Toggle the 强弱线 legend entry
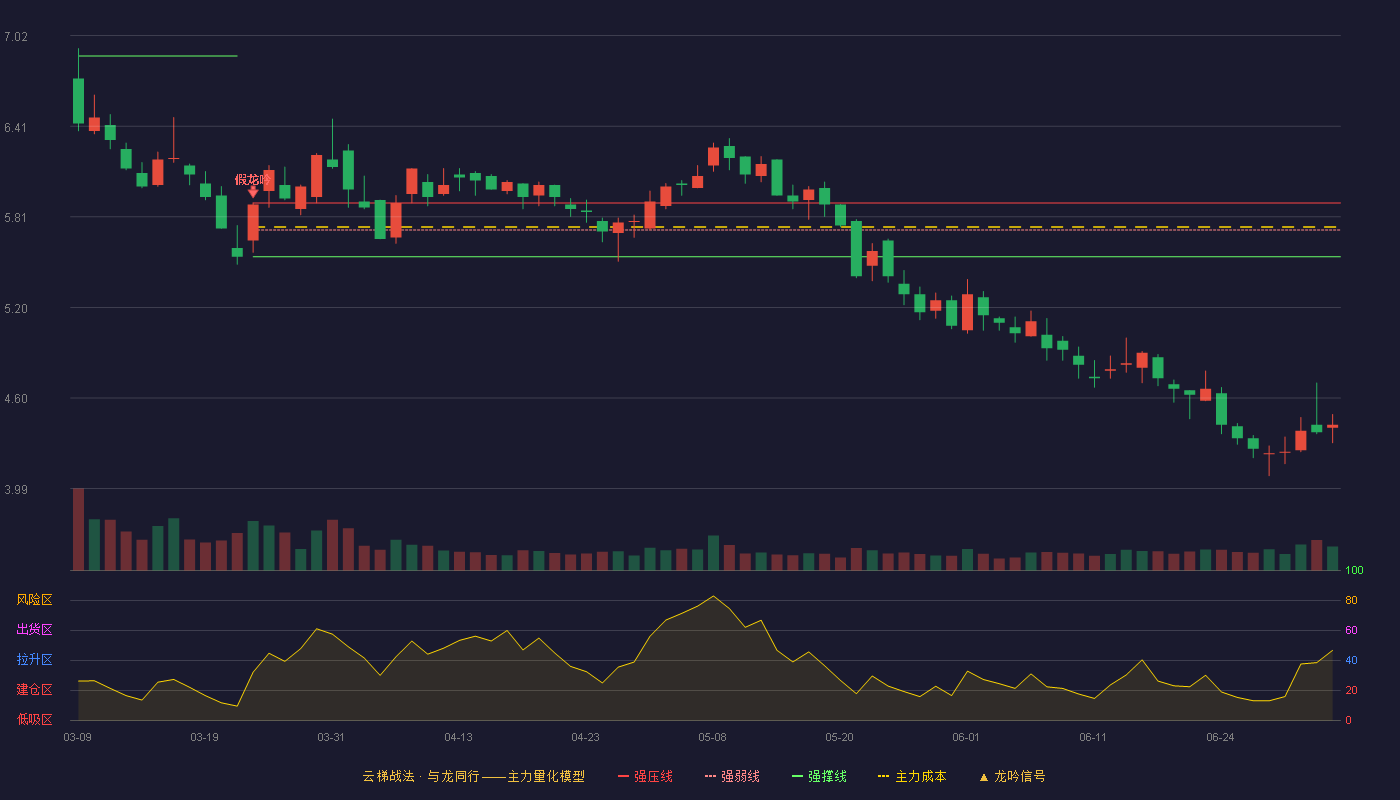 pyautogui.click(x=732, y=776)
